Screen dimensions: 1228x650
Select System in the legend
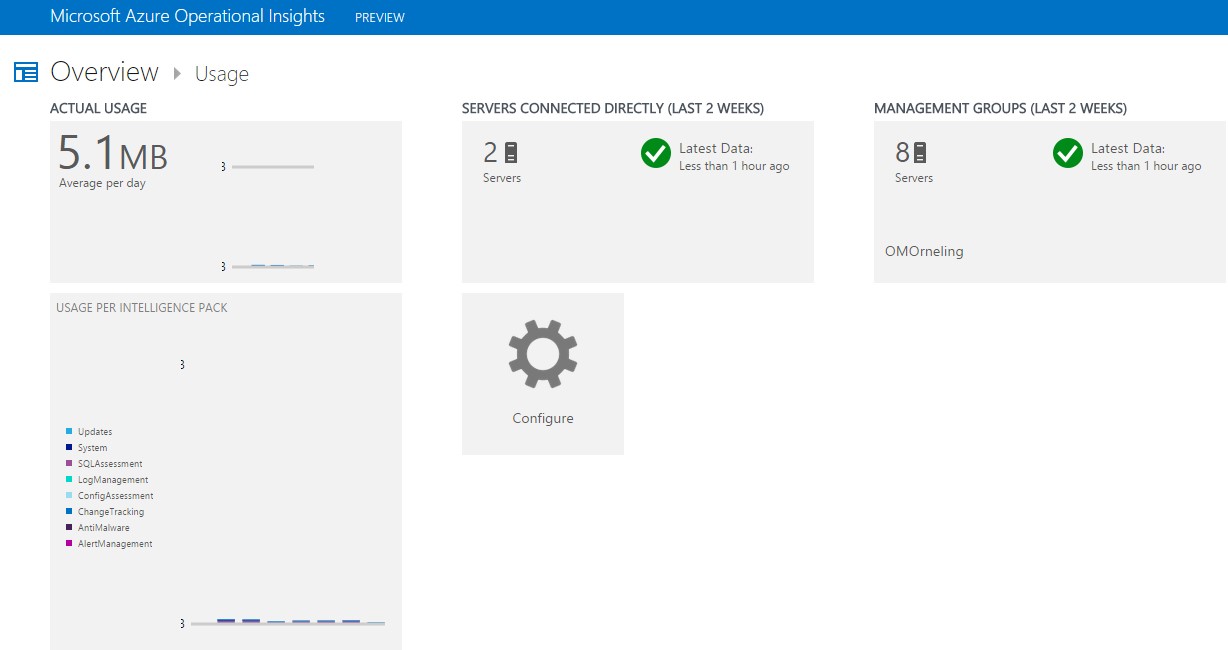point(92,448)
